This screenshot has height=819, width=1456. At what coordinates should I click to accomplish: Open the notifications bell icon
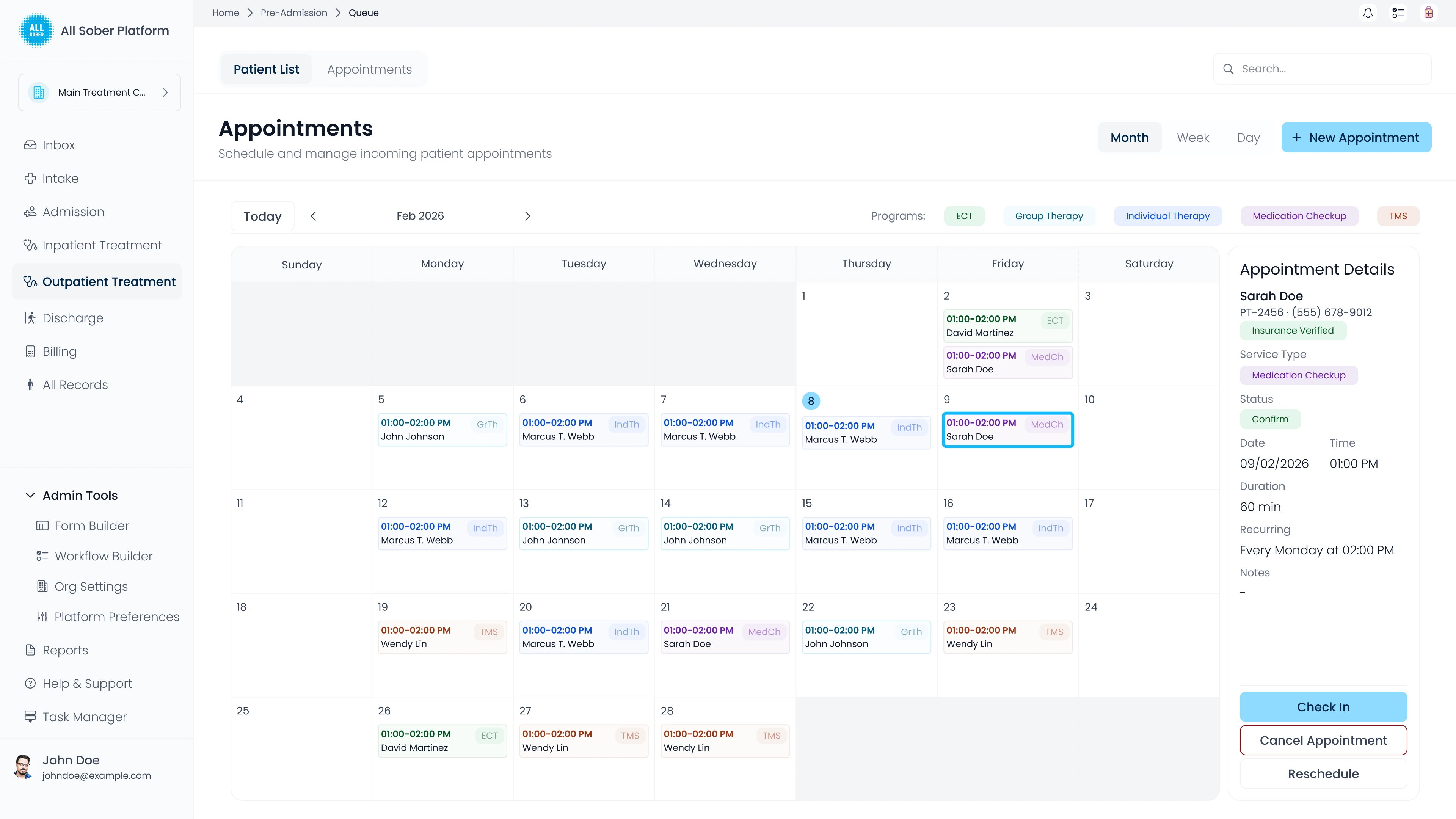click(1368, 13)
